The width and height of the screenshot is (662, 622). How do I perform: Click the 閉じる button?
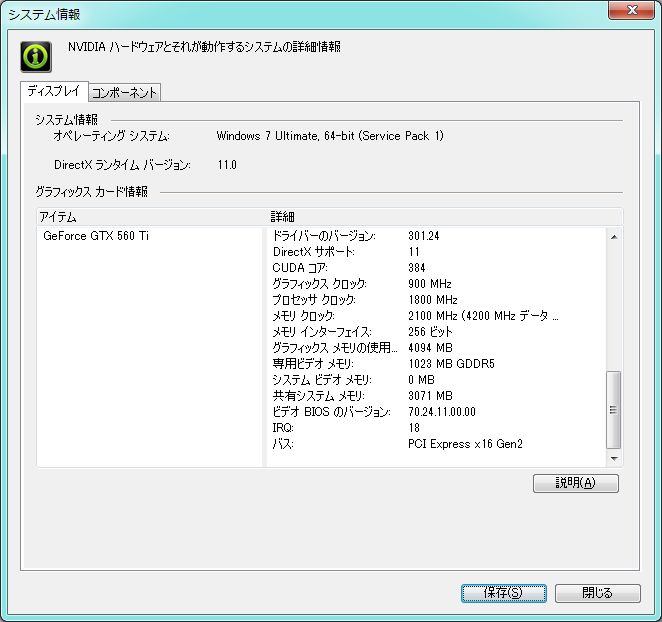point(597,593)
